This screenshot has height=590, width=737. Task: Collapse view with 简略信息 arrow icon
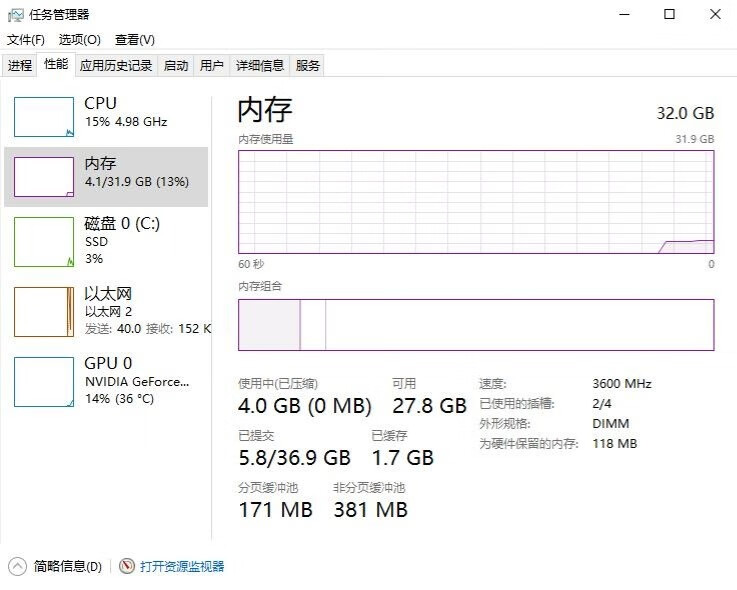pos(17,566)
